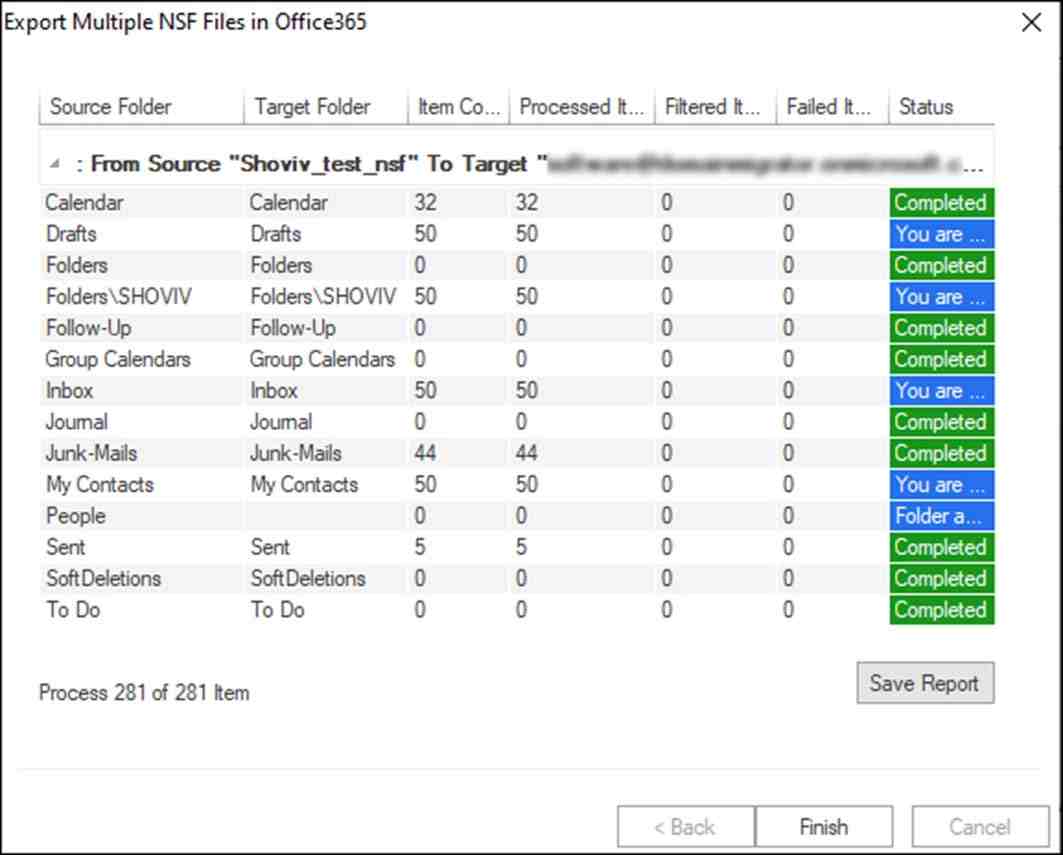
Task: Select the My Contacts target folder cell
Action: 304,485
